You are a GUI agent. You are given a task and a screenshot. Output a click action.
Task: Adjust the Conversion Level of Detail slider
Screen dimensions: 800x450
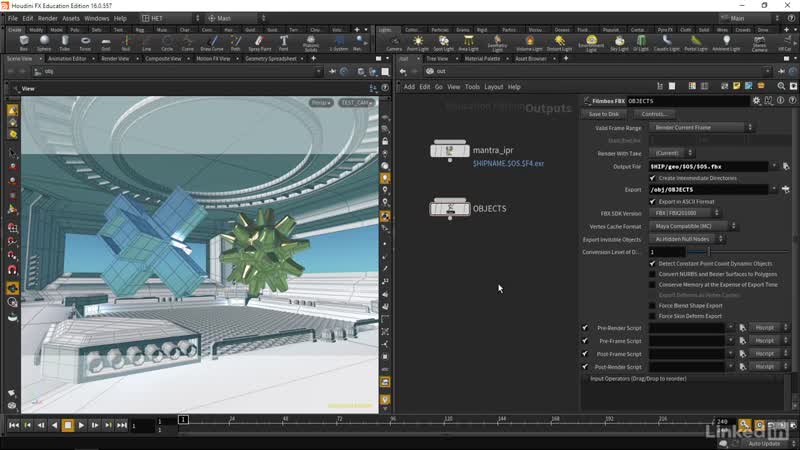click(x=737, y=252)
